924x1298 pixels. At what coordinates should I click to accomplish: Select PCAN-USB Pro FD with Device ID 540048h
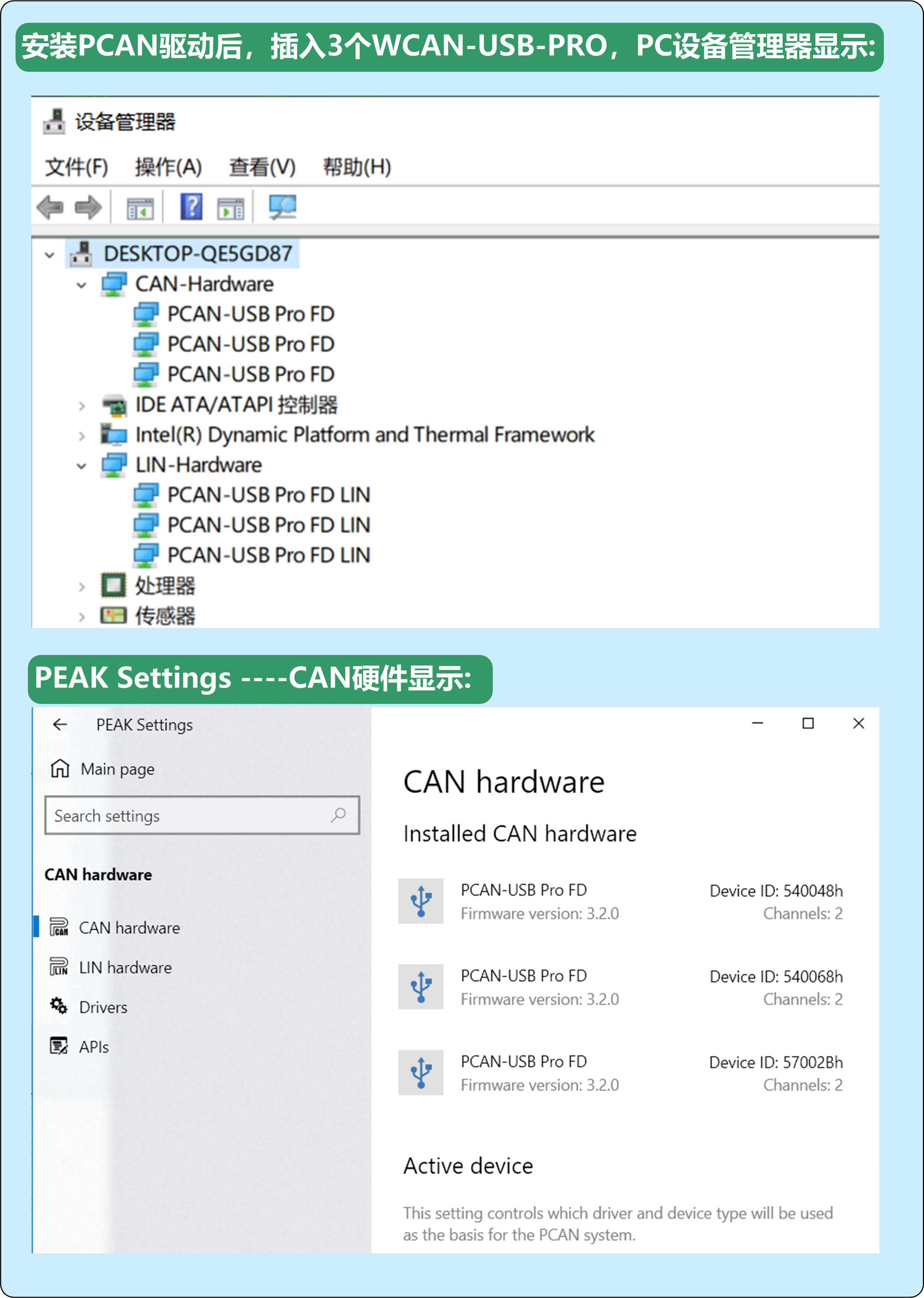tap(621, 901)
